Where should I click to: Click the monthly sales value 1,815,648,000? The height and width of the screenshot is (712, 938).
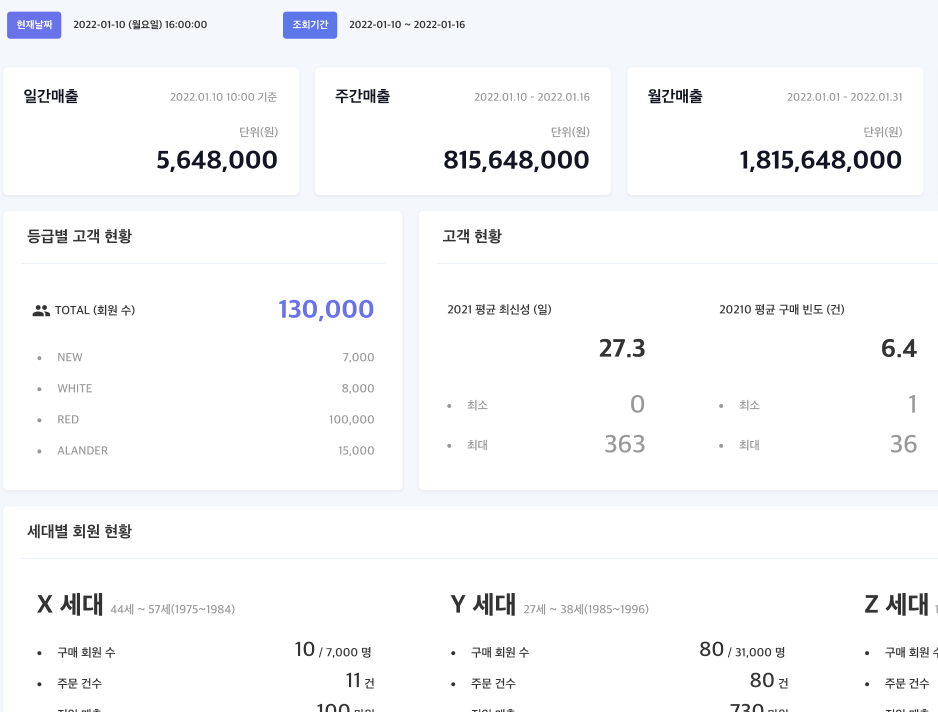(820, 160)
